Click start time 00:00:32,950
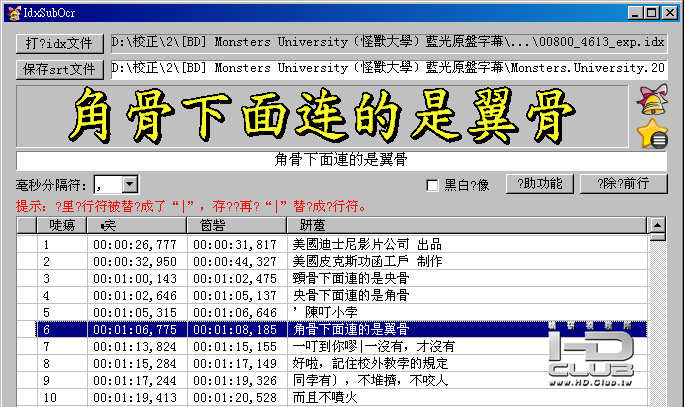This screenshot has height=407, width=685. pos(135,262)
